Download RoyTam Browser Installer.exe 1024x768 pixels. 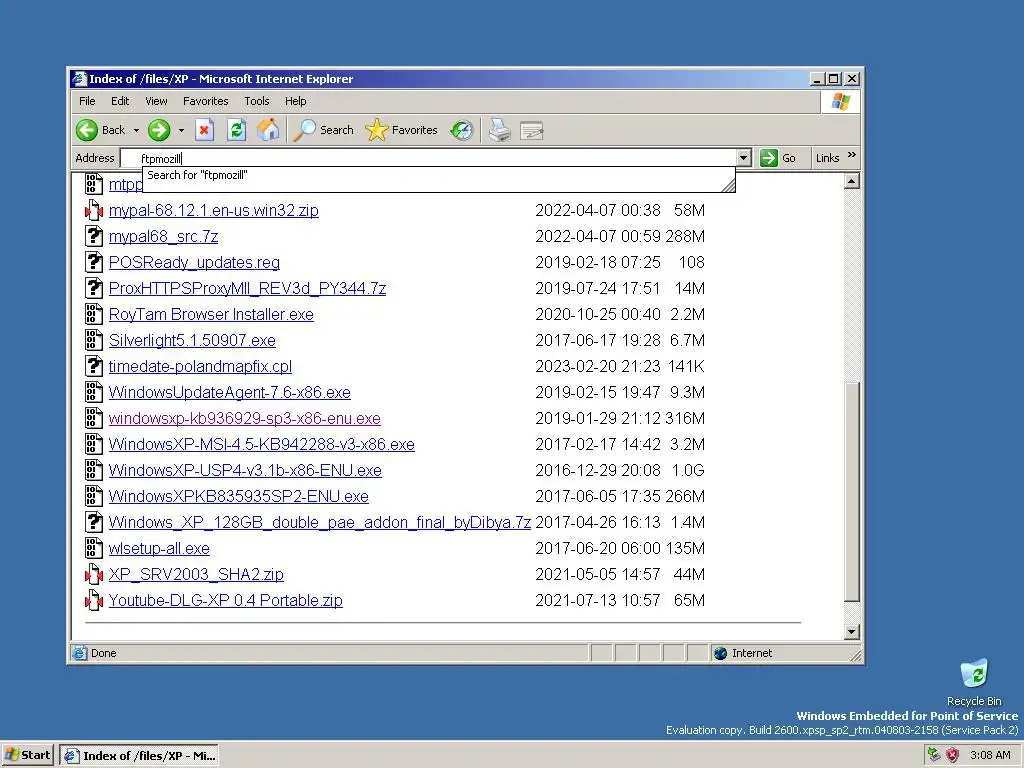[211, 315]
